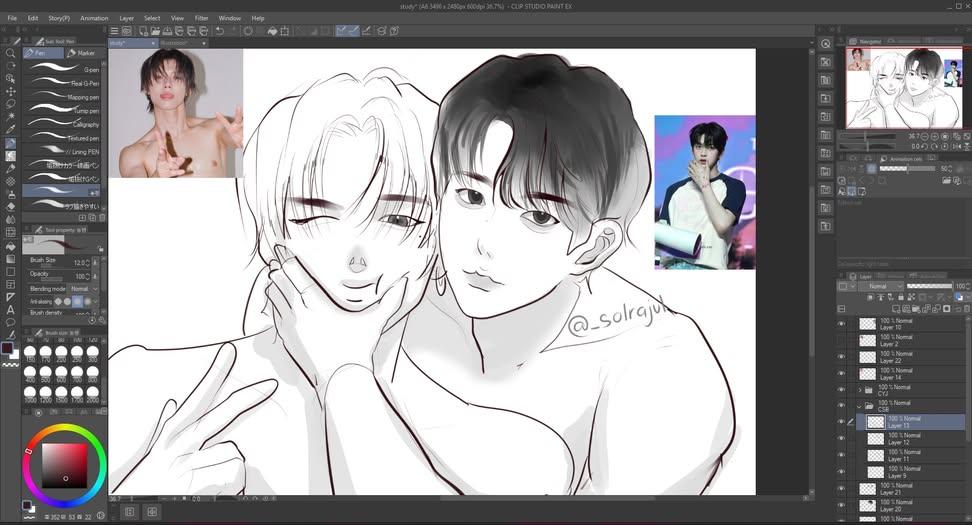Select the Textured pen brush
The image size is (972, 525).
pos(61,136)
